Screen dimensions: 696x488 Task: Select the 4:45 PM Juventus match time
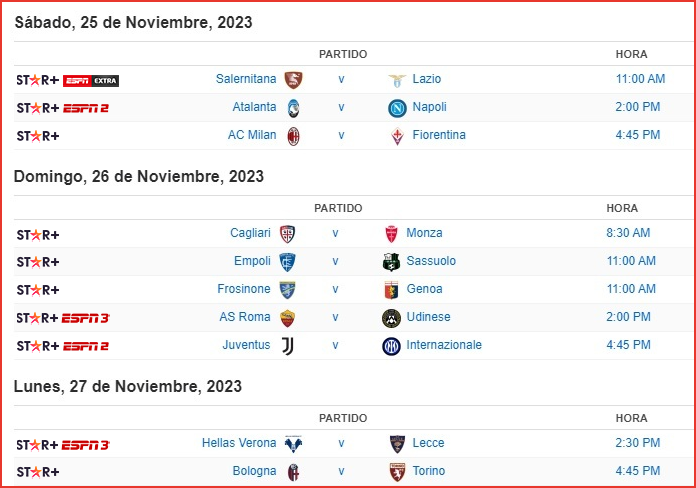click(x=628, y=345)
